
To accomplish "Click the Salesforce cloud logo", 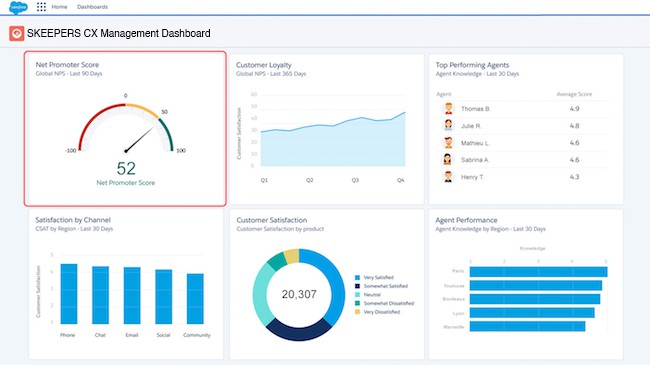I will (18, 7).
